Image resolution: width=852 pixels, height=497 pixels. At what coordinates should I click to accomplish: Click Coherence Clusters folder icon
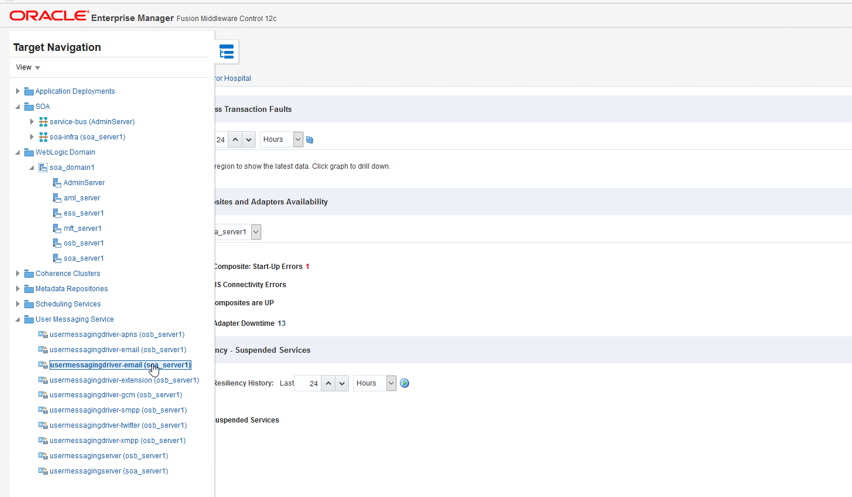(29, 273)
